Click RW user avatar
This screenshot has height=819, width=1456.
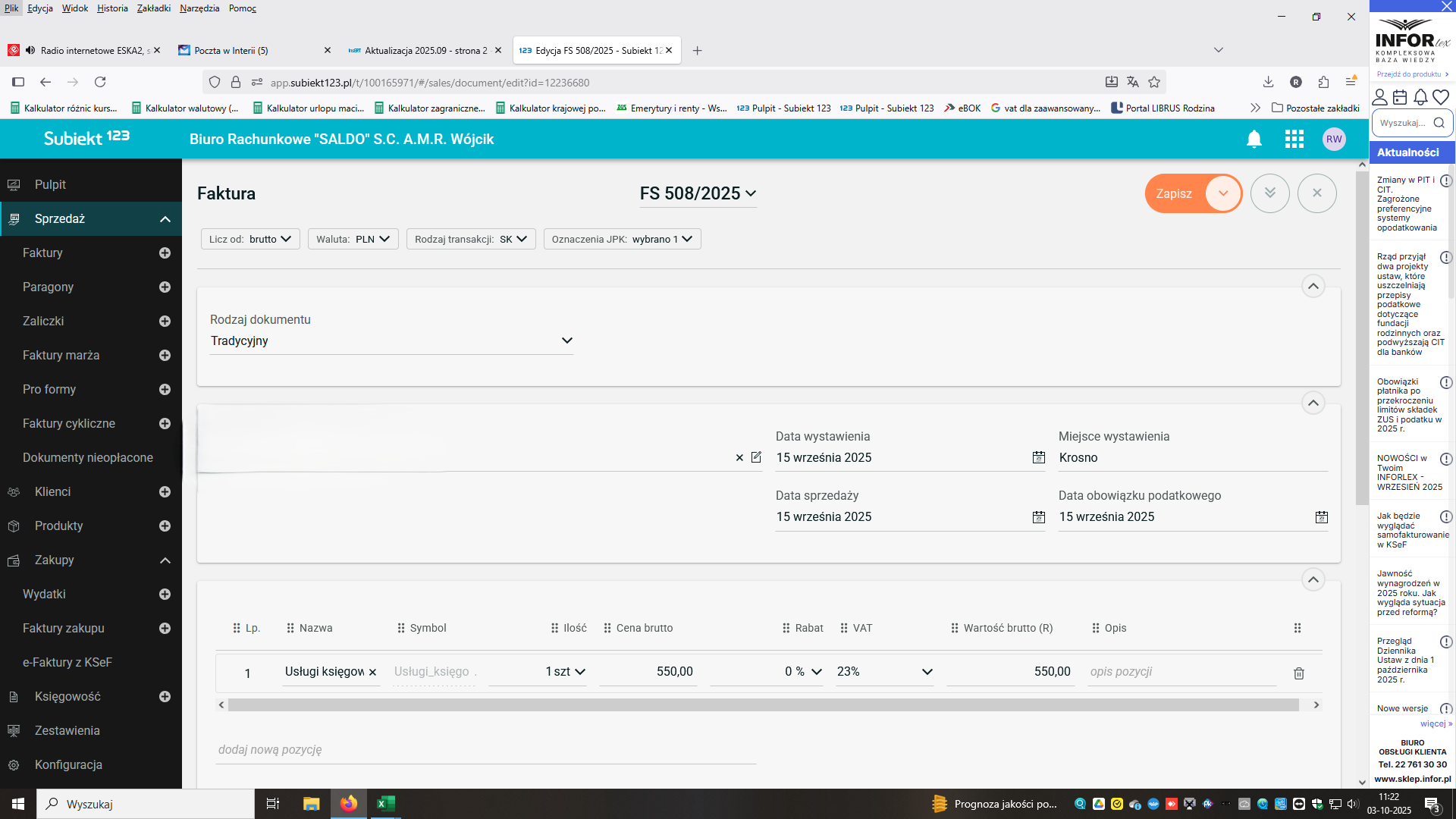coord(1333,139)
